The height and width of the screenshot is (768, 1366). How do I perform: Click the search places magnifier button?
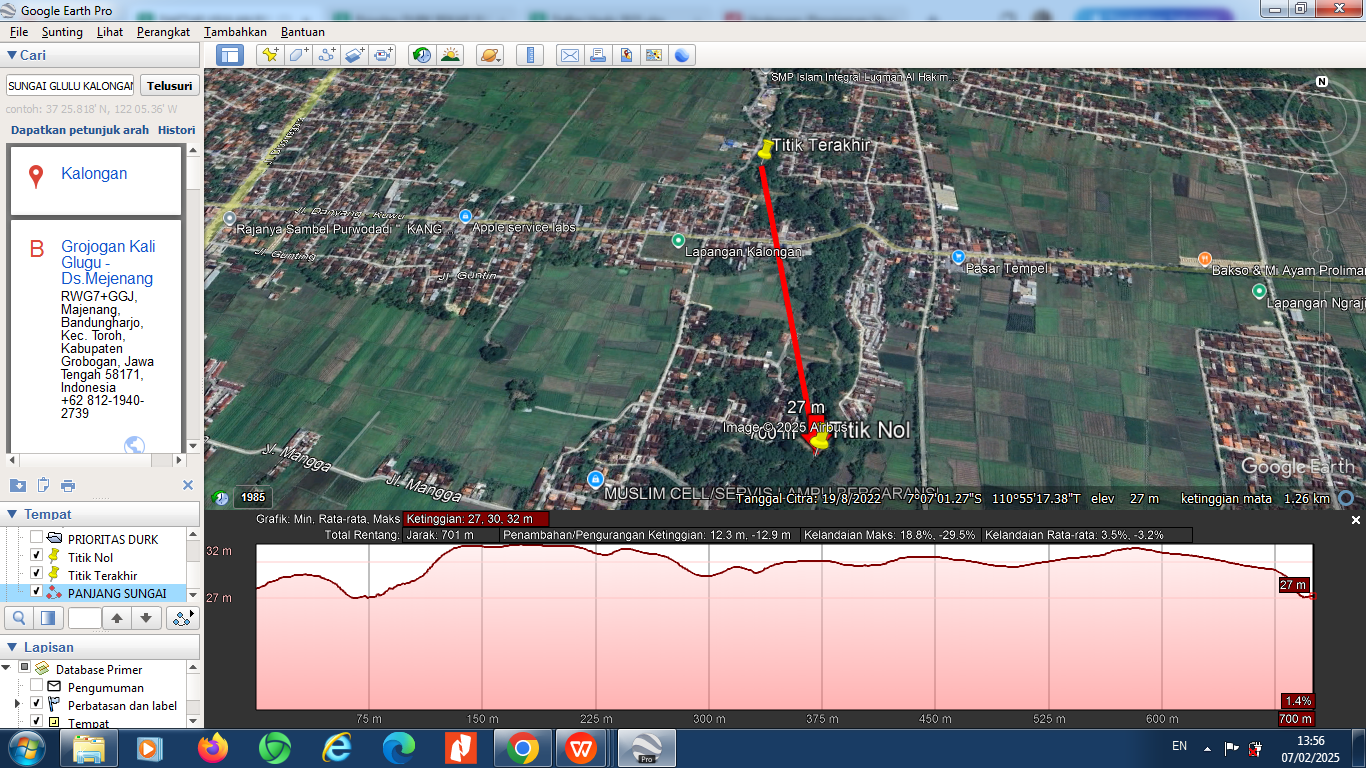(x=18, y=618)
